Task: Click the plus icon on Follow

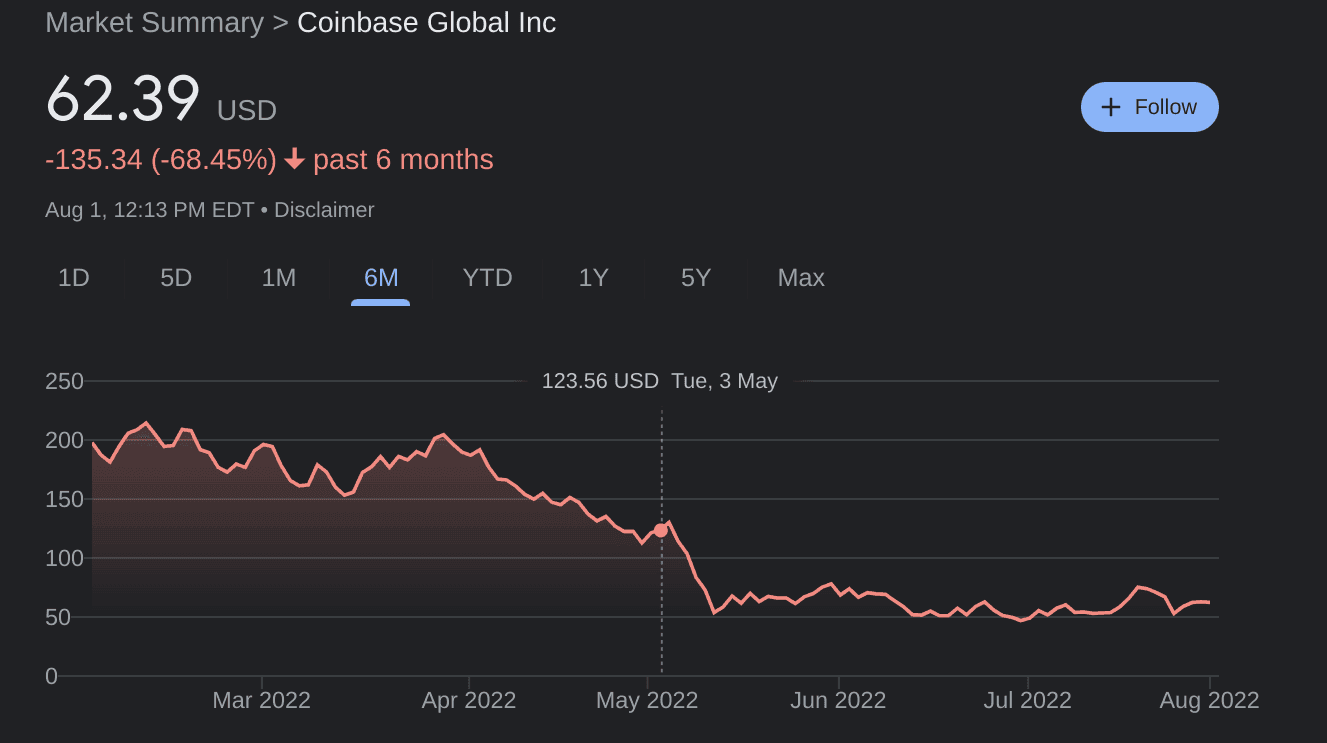Action: [x=1110, y=107]
